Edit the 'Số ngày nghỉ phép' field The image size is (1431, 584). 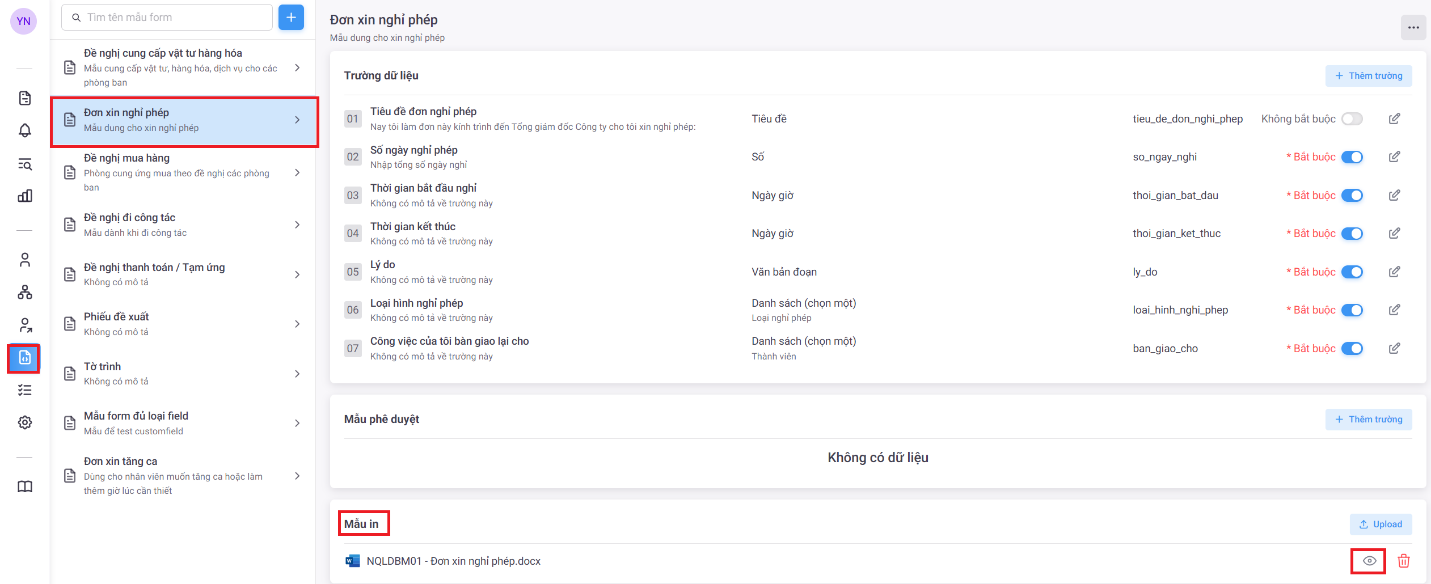click(1394, 157)
